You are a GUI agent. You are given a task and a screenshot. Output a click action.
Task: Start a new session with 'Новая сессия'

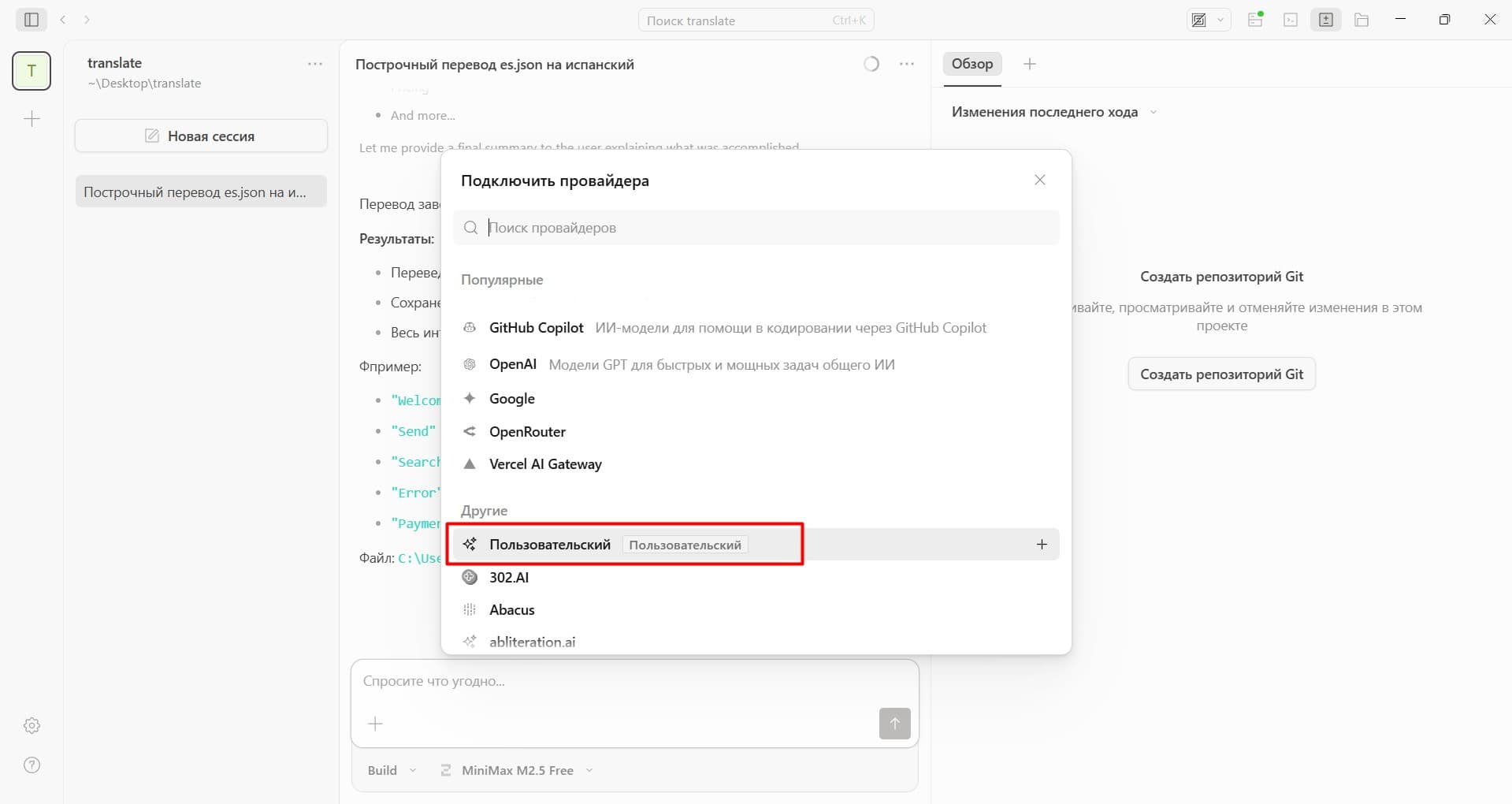pyautogui.click(x=201, y=136)
